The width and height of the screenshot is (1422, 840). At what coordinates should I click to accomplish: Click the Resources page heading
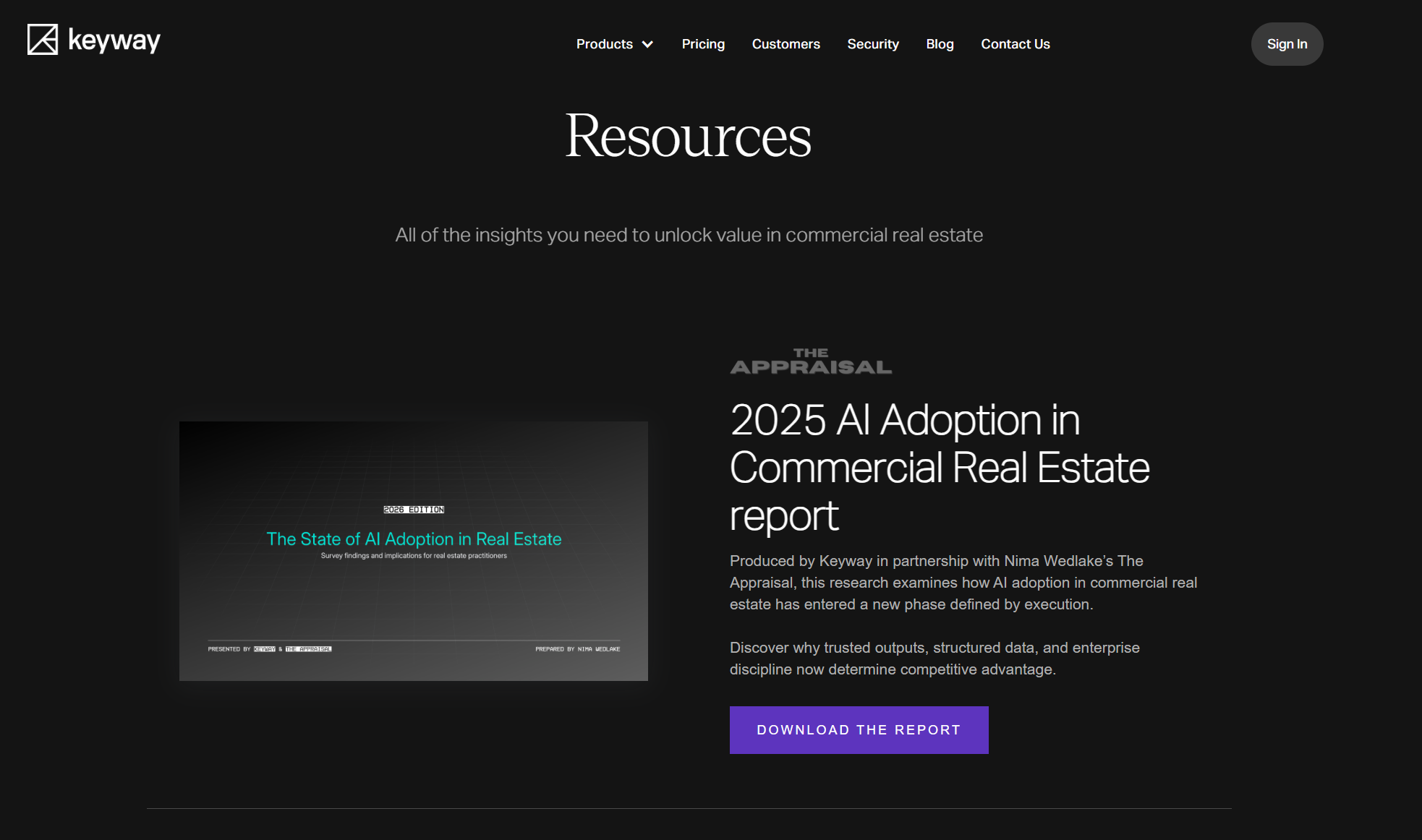click(x=688, y=136)
